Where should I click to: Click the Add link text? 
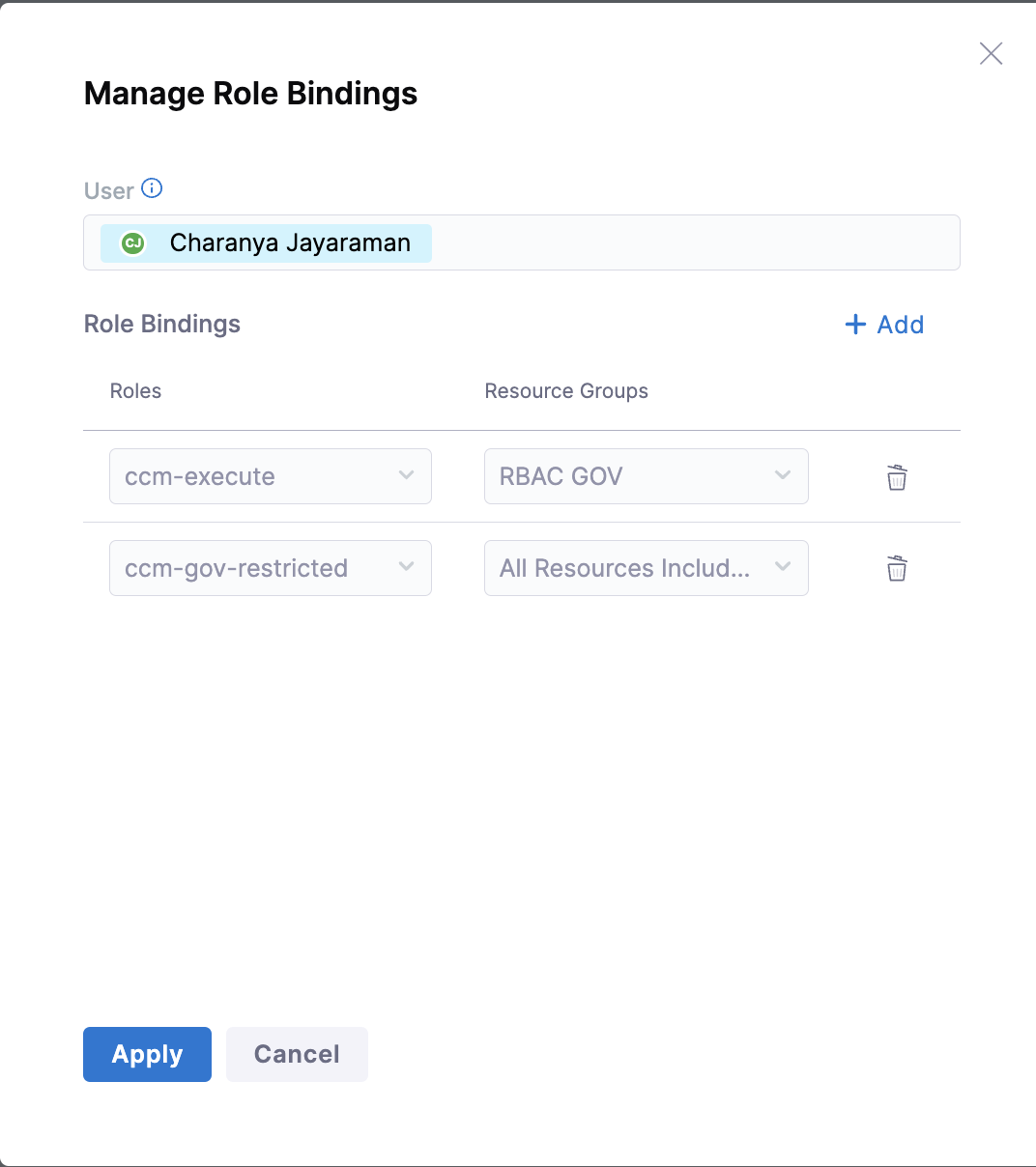tap(901, 325)
